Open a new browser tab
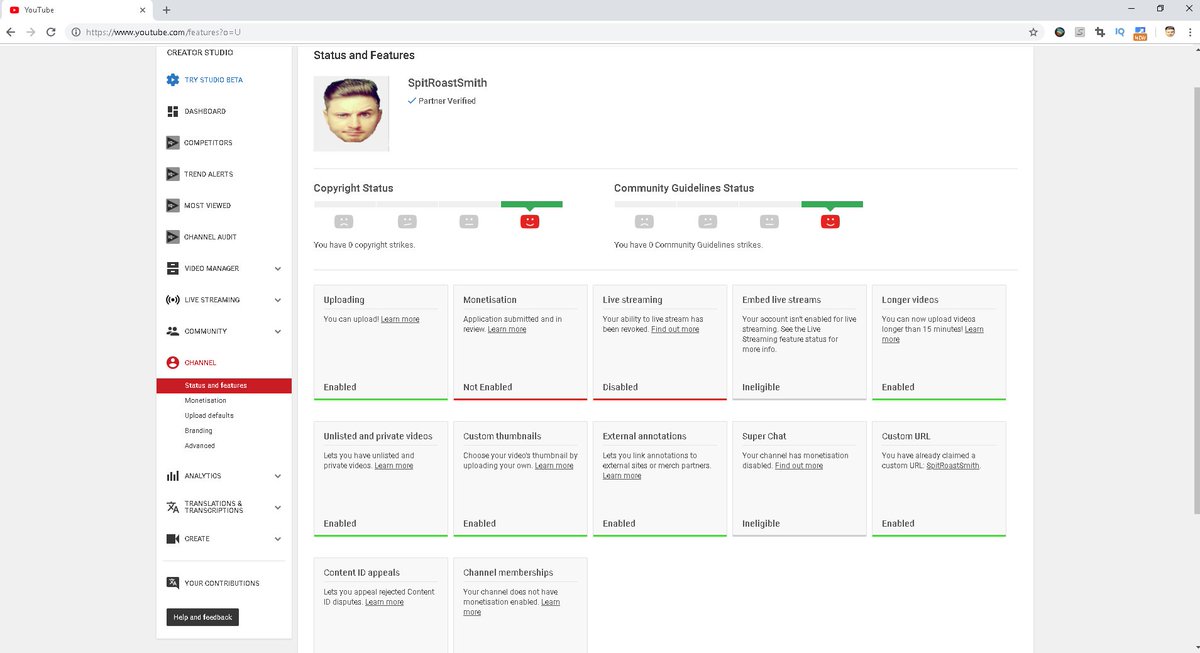Image resolution: width=1200 pixels, height=653 pixels. pyautogui.click(x=166, y=10)
